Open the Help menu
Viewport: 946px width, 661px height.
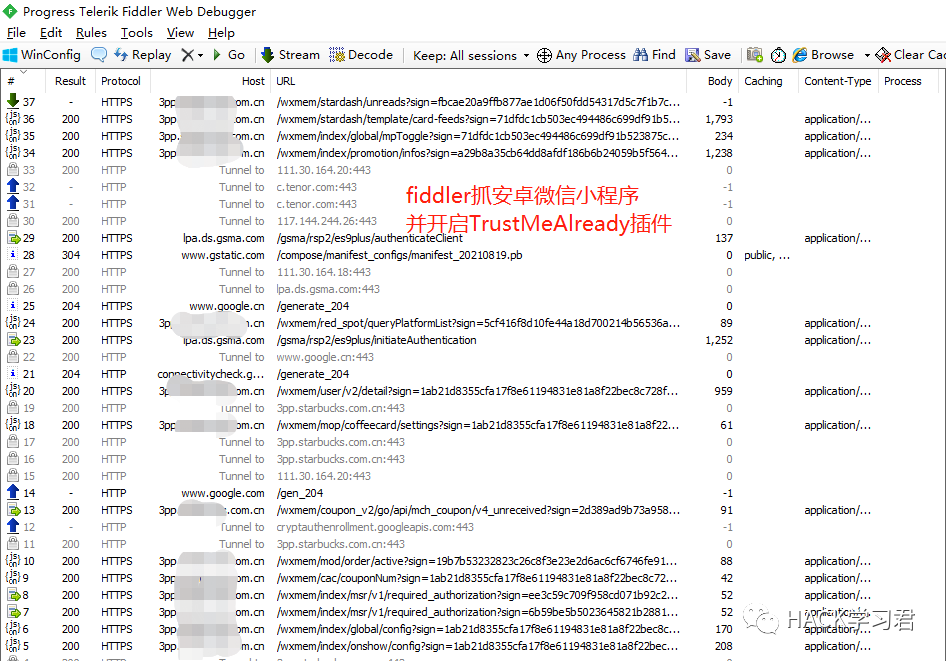coord(221,33)
